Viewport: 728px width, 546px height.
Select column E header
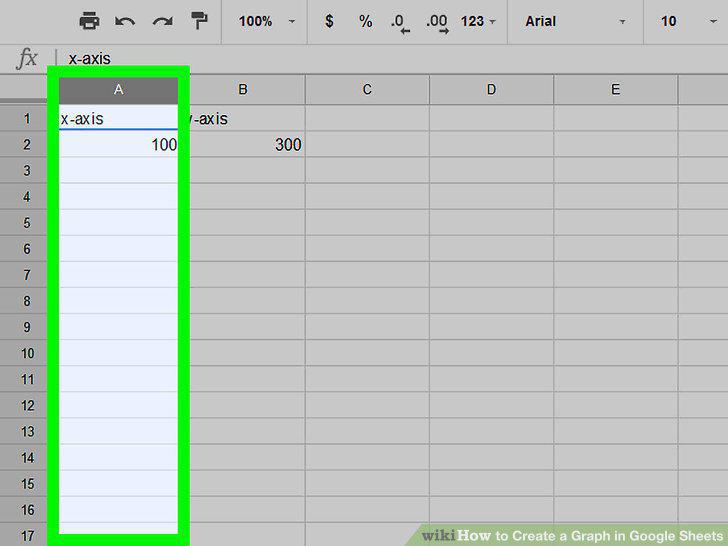pos(616,90)
